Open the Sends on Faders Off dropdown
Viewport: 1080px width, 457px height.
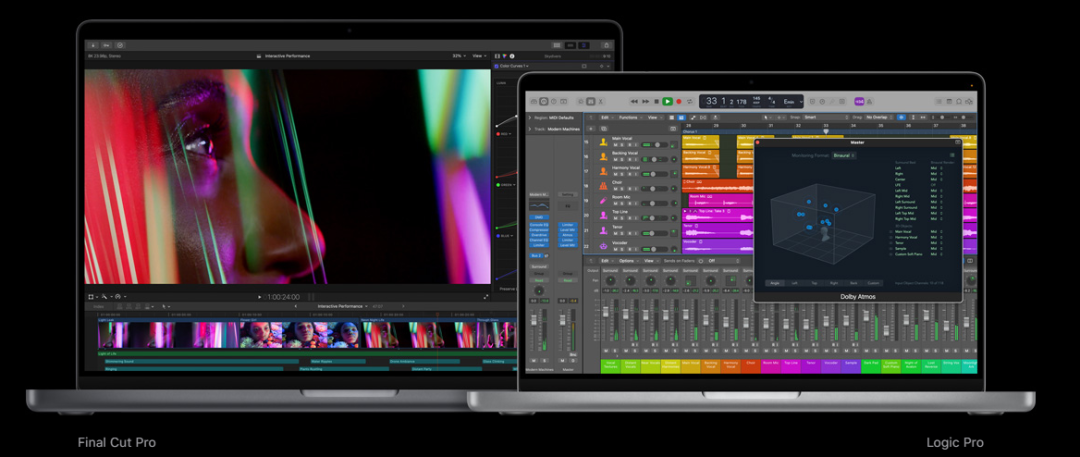tap(723, 261)
